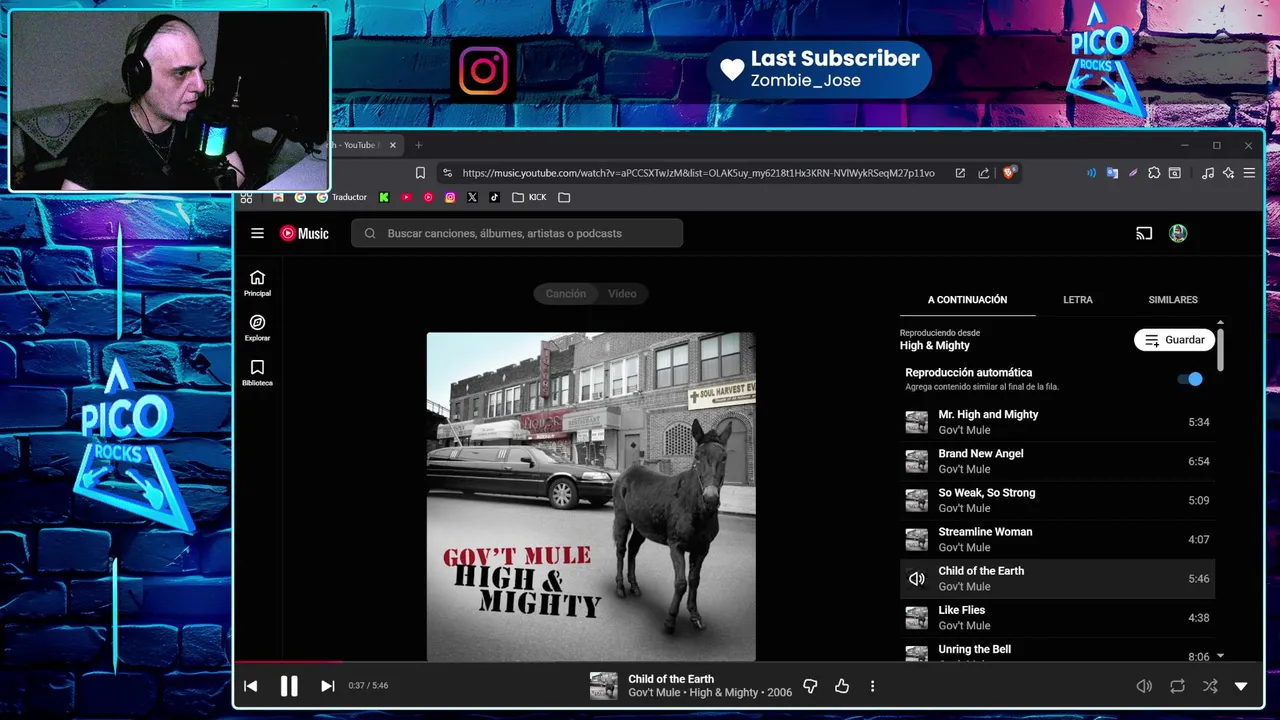Collapse the player page with down arrow
The width and height of the screenshot is (1280, 720).
(1241, 686)
